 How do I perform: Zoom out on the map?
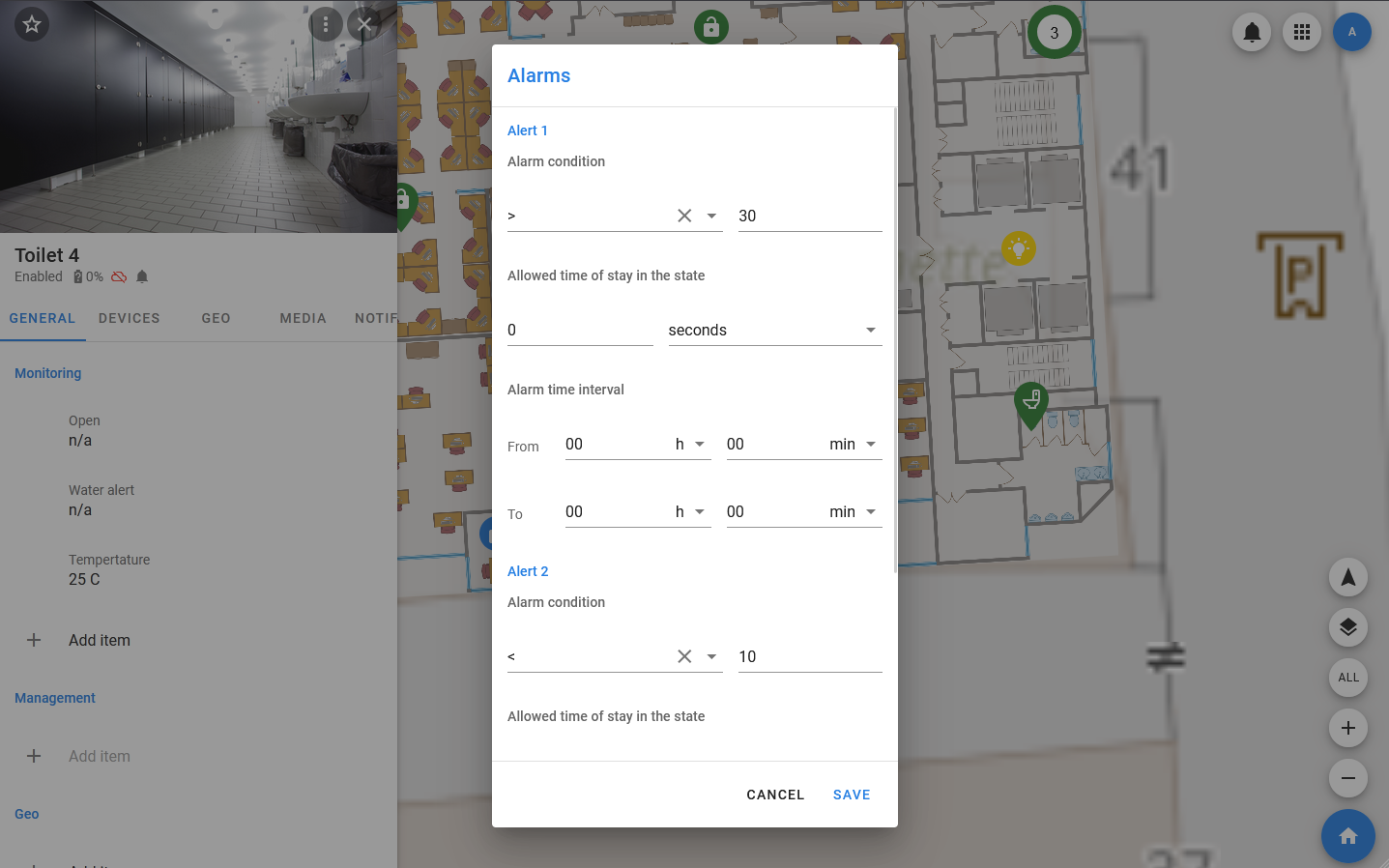click(1347, 778)
